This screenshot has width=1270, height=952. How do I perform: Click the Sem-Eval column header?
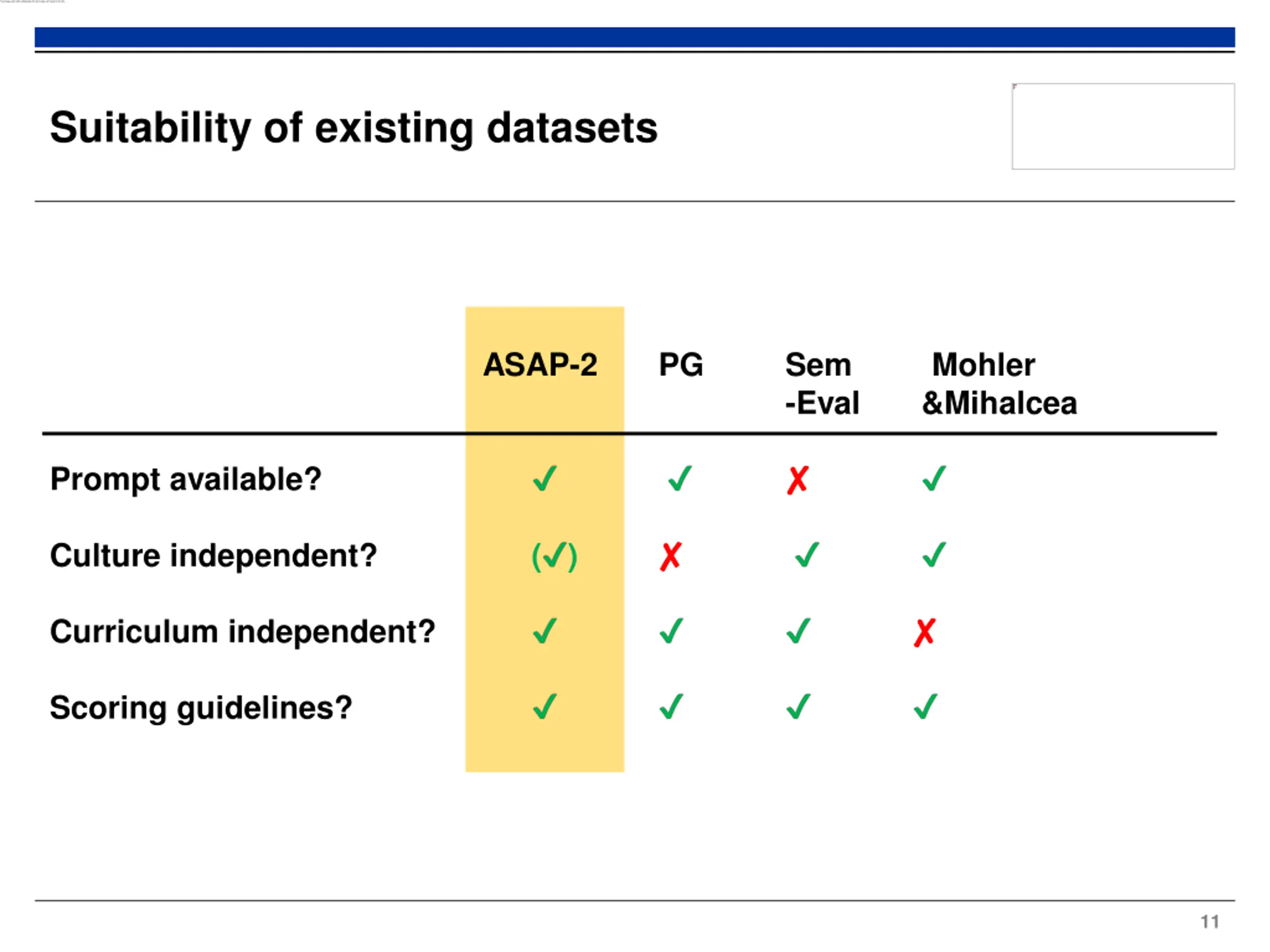pyautogui.click(x=822, y=383)
